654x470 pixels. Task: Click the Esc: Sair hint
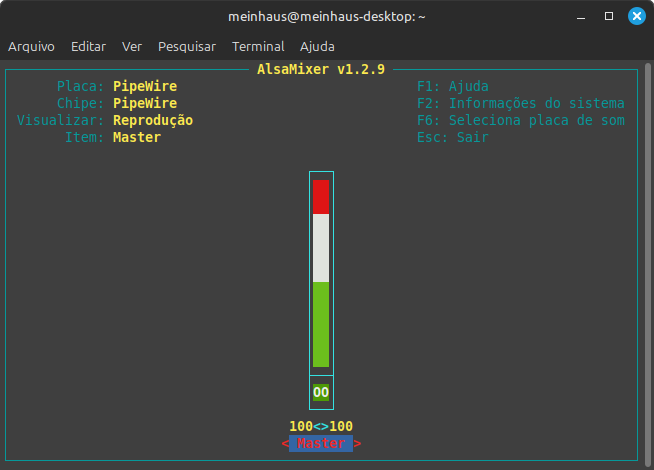coord(453,137)
